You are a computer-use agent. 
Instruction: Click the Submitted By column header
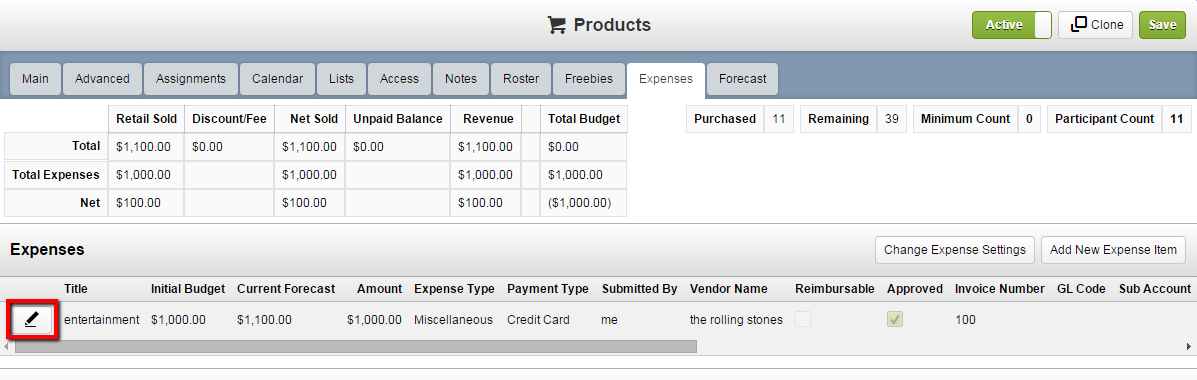[x=639, y=288]
